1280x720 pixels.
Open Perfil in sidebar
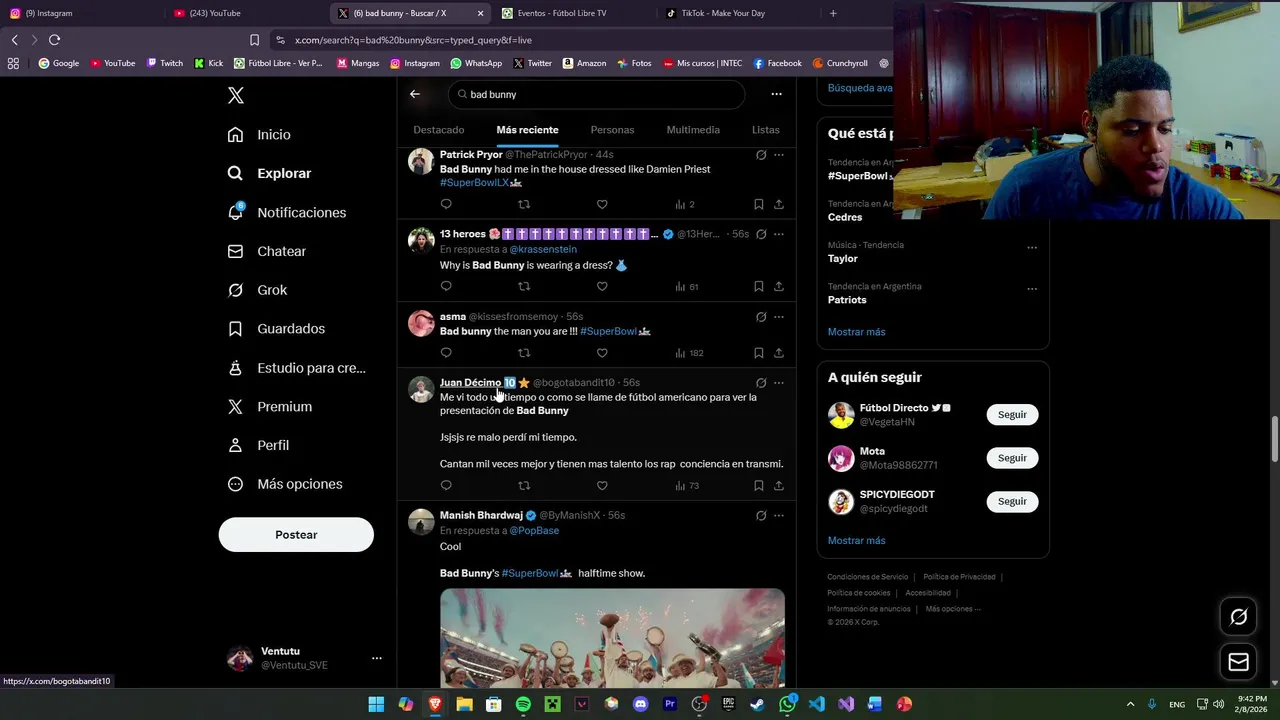[258, 445]
